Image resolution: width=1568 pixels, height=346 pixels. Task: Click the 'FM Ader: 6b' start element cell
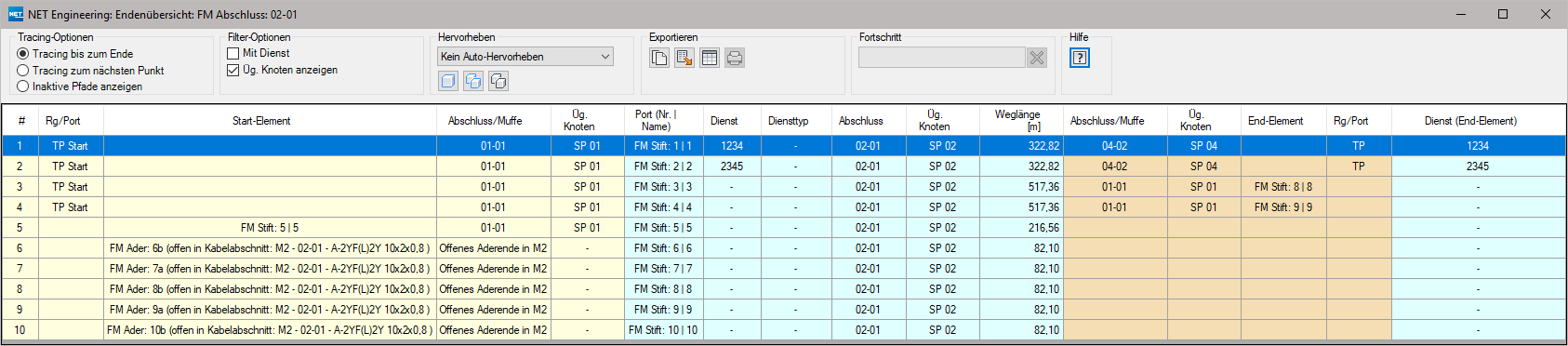point(270,248)
